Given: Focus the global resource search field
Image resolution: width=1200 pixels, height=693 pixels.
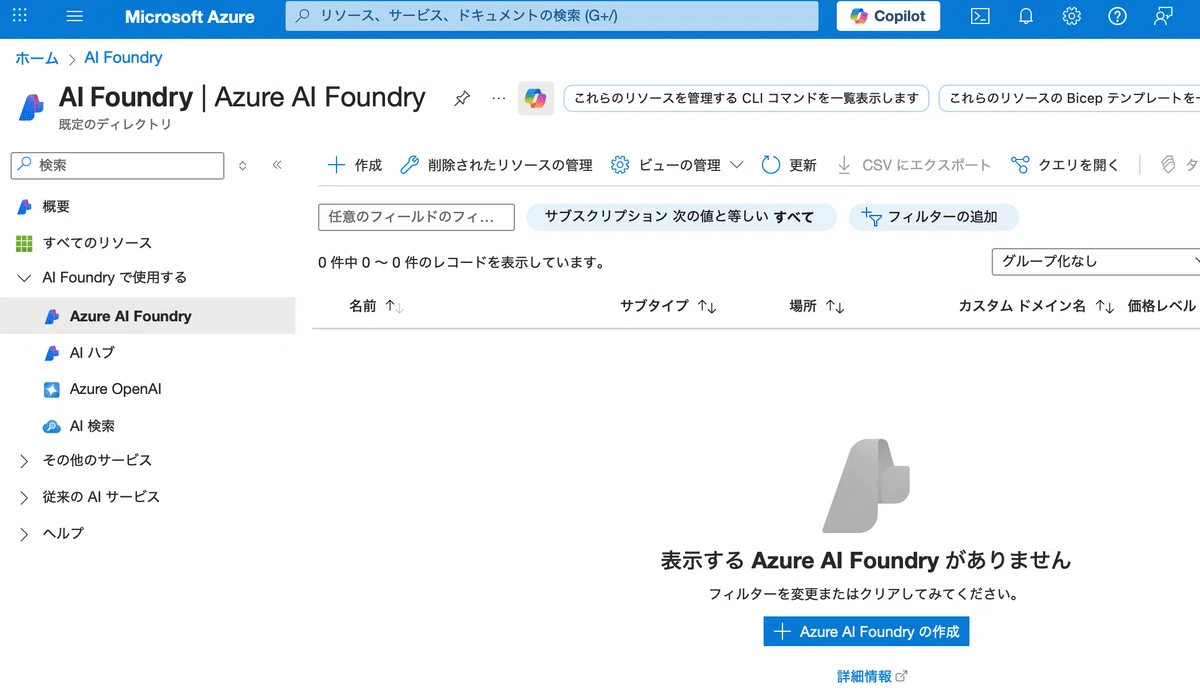Looking at the screenshot, I should [552, 16].
